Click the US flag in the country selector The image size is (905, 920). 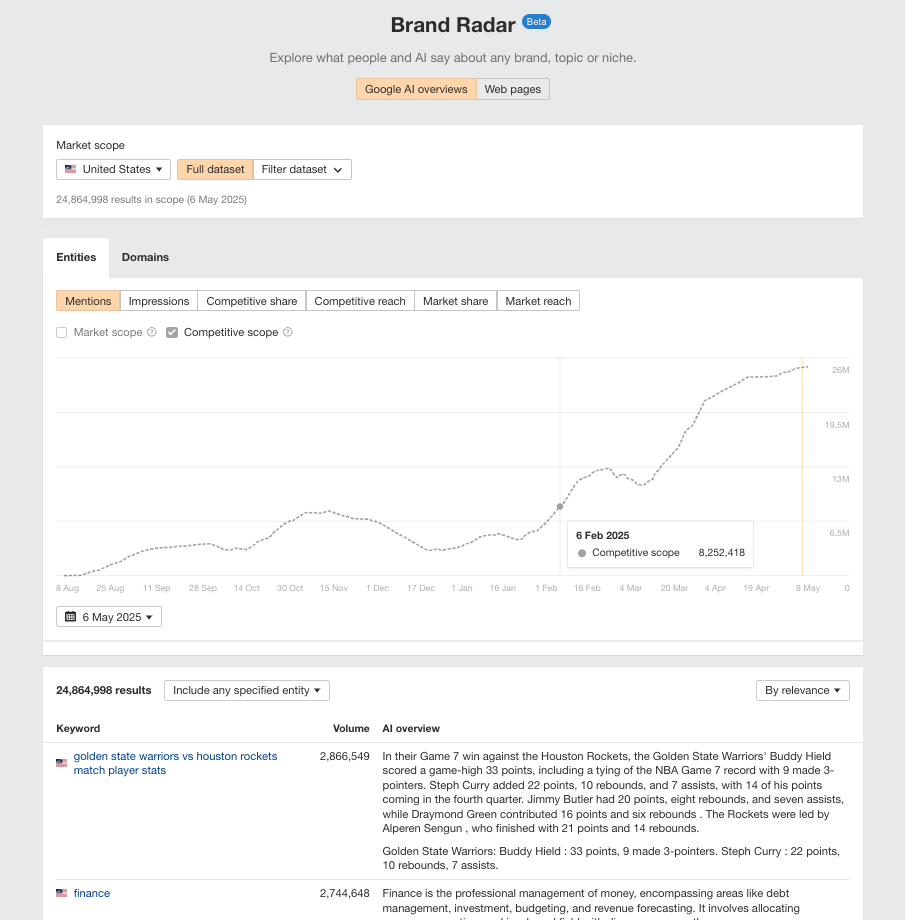pos(70,169)
